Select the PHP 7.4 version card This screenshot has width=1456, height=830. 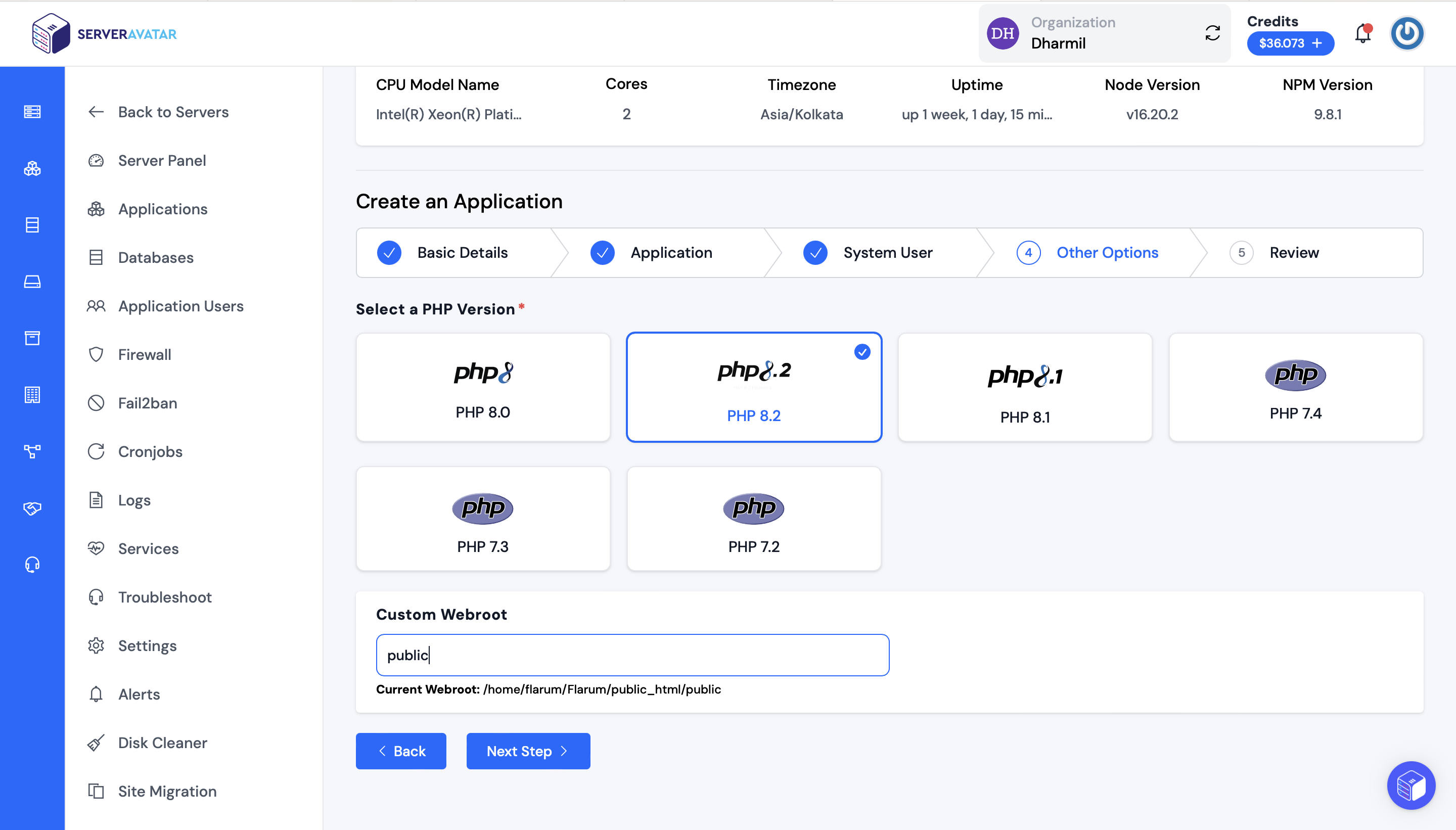pos(1296,387)
